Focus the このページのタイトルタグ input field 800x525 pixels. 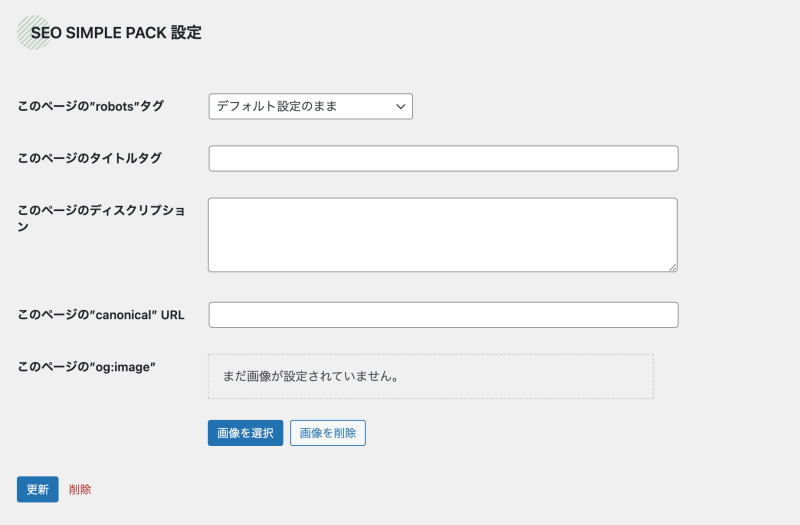pyautogui.click(x=443, y=158)
